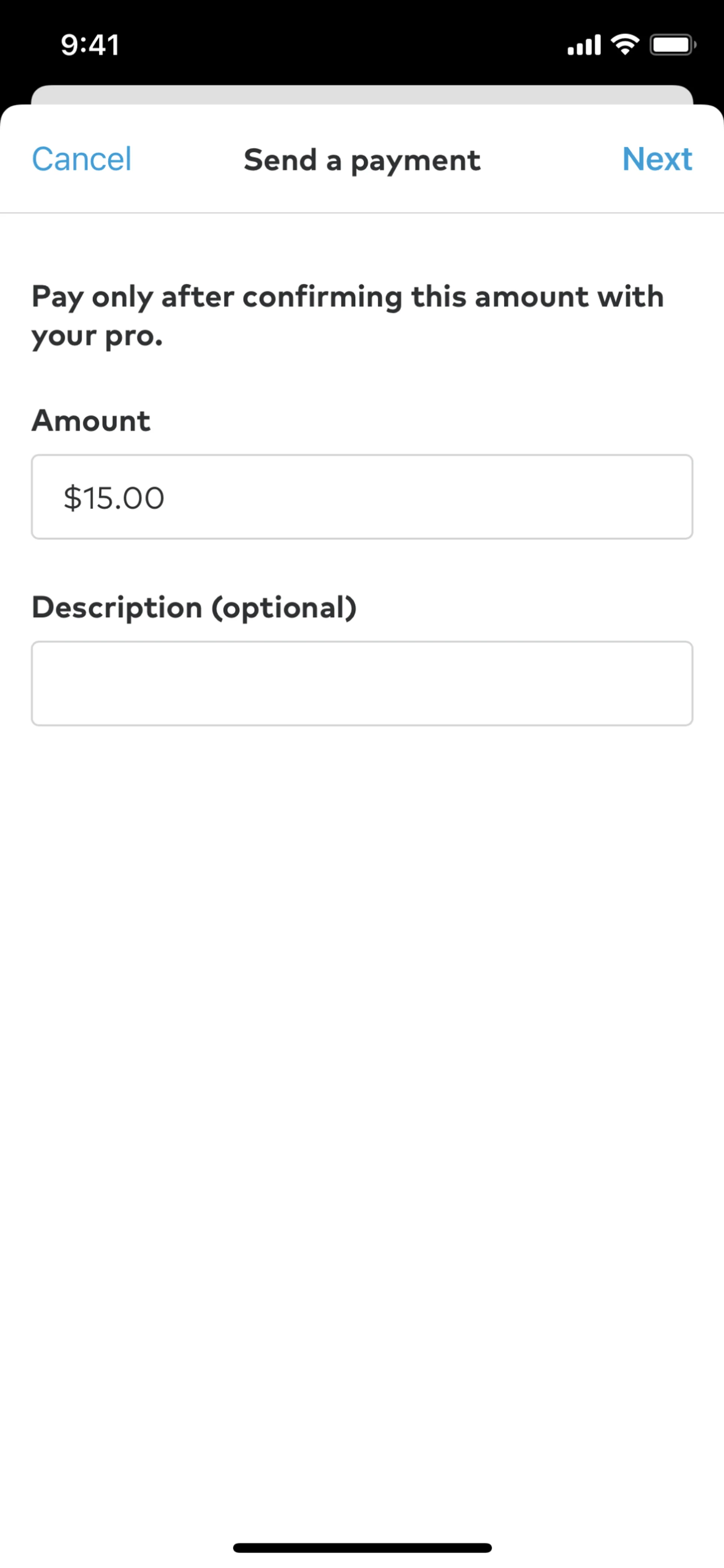Tap the empty middle of the status bar
724x1568 pixels.
[341, 45]
